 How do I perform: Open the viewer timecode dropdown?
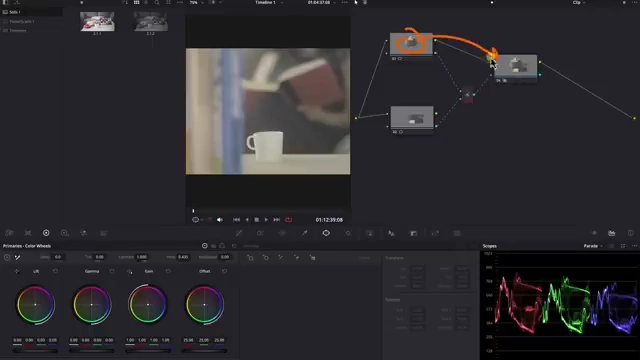322,2
